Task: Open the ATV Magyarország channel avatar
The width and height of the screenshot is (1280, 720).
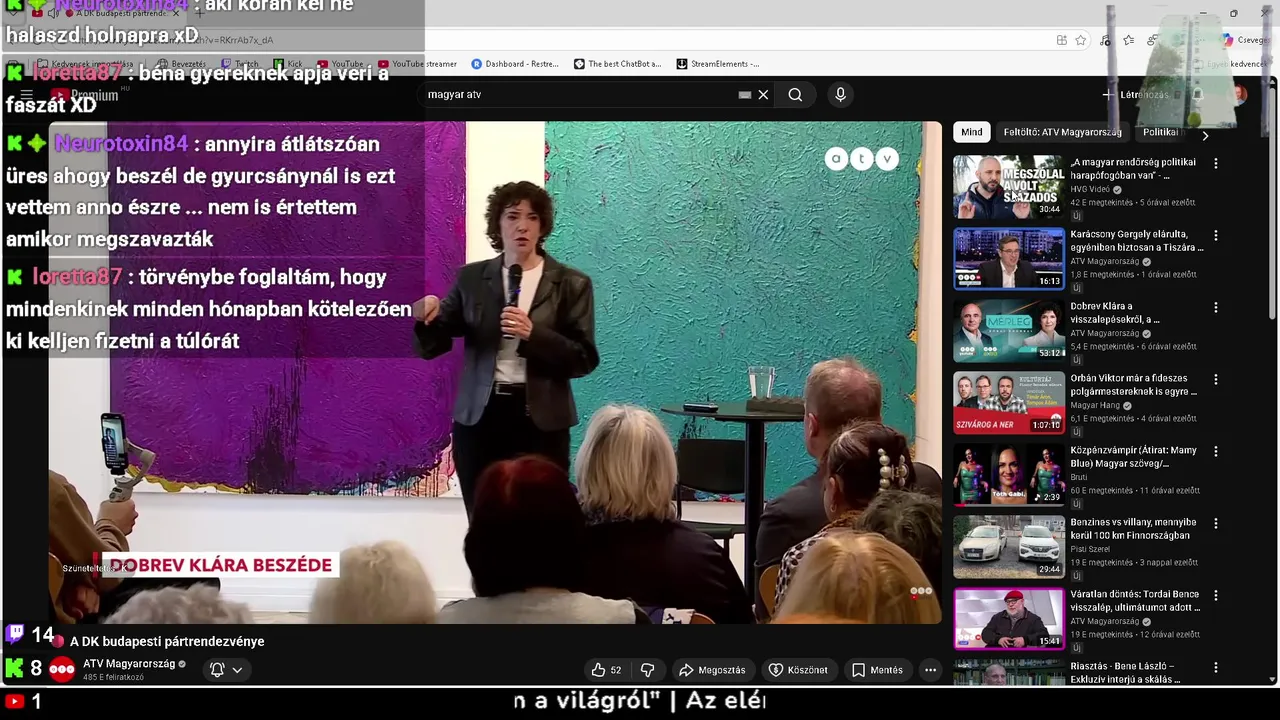Action: tap(62, 670)
